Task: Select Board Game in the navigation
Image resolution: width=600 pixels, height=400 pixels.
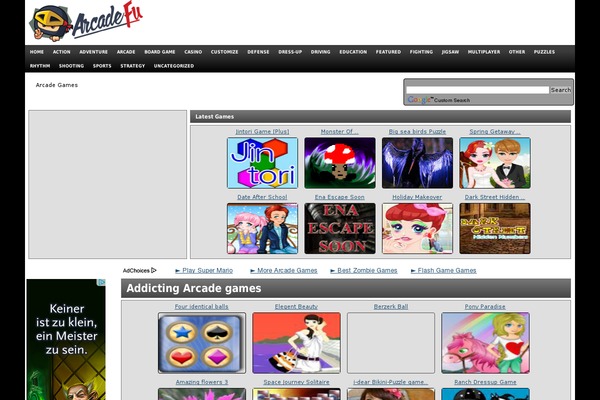Action: (x=160, y=52)
